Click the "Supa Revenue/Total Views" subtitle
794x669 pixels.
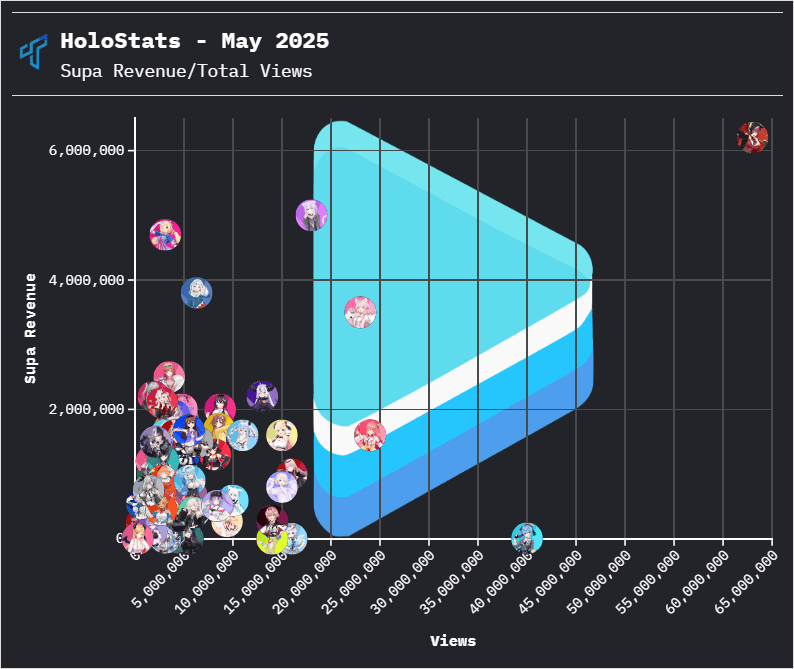(x=186, y=71)
